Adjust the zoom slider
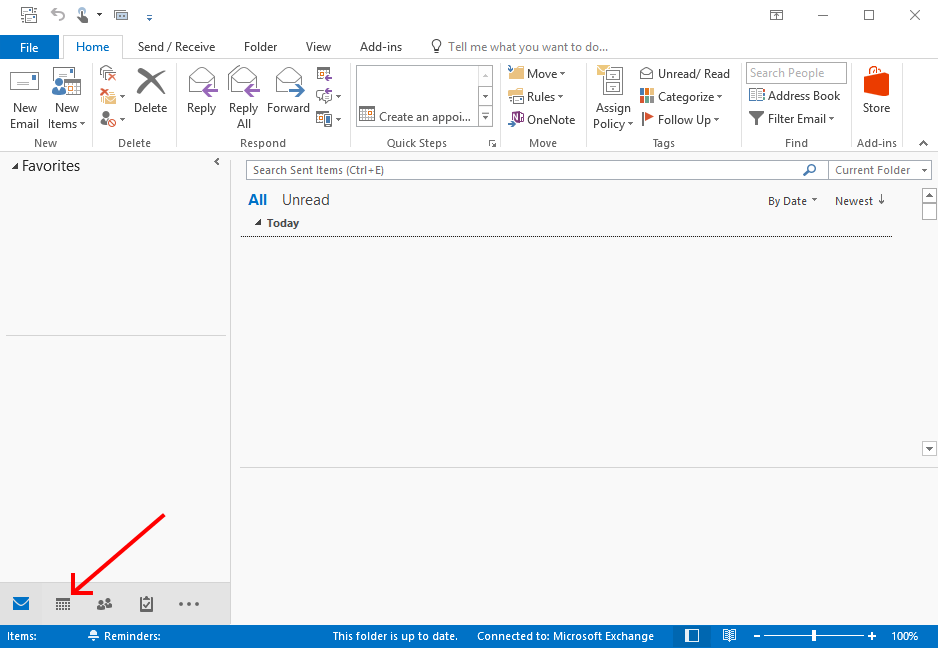Viewport: 938px width, 648px height. (x=813, y=635)
